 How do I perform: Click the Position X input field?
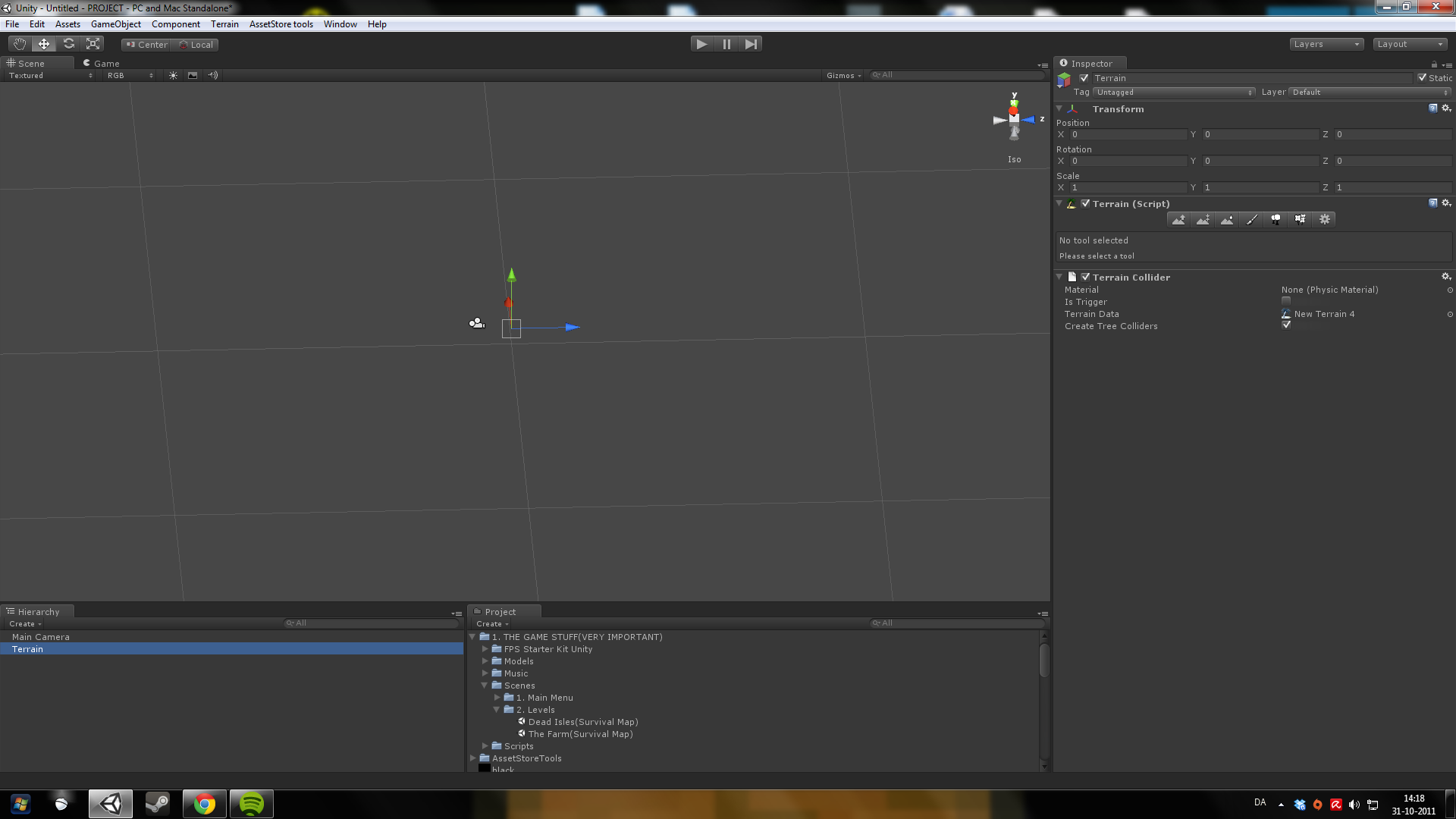pos(1127,134)
